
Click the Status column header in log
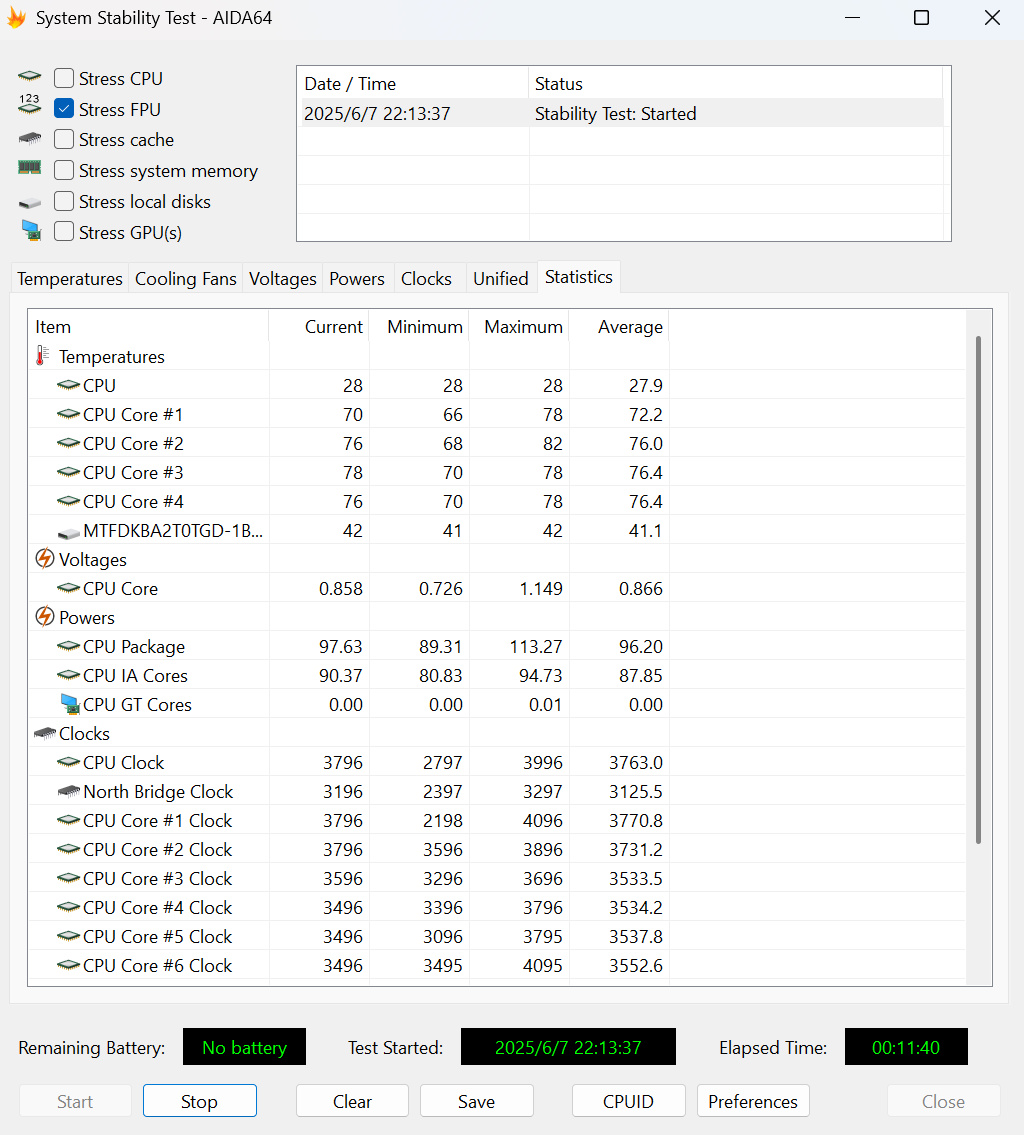(735, 84)
